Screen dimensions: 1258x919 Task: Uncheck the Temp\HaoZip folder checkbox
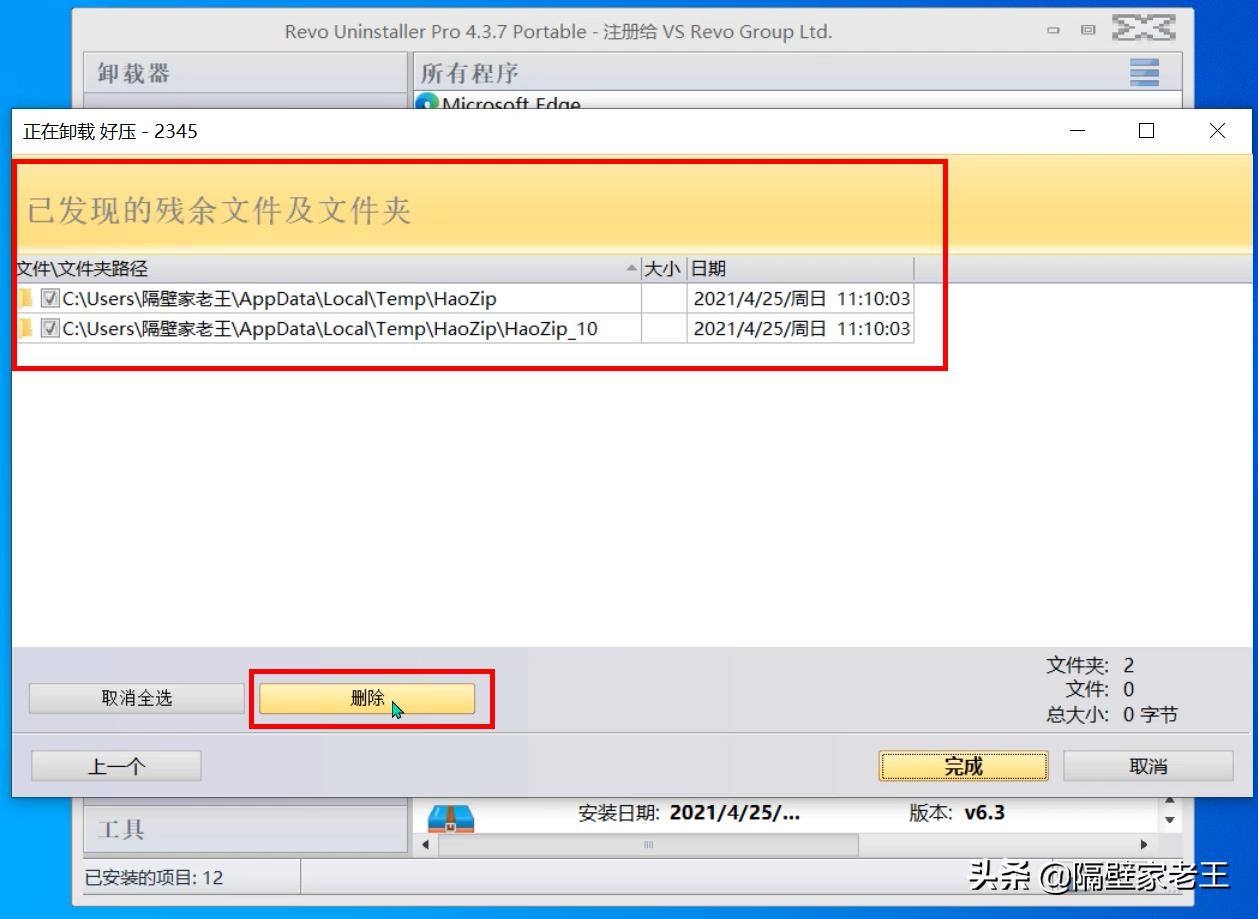[x=49, y=298]
